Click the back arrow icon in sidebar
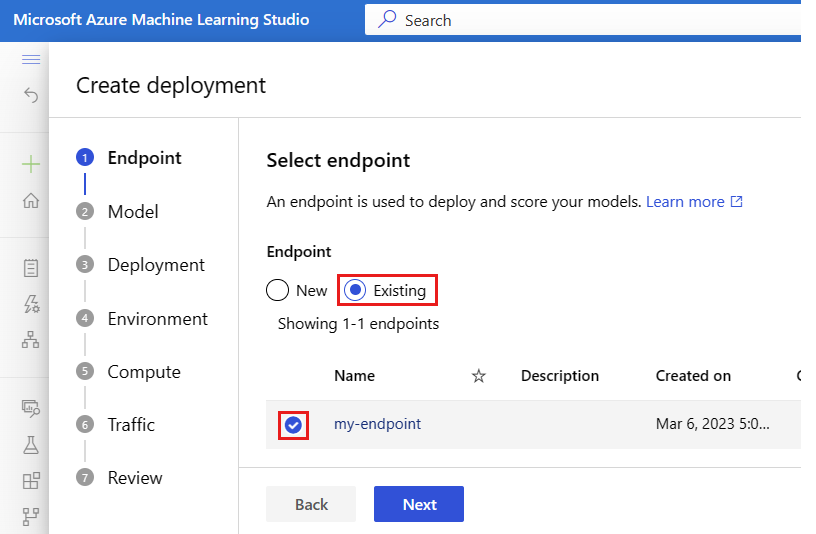This screenshot has width=816, height=534. pos(31,96)
